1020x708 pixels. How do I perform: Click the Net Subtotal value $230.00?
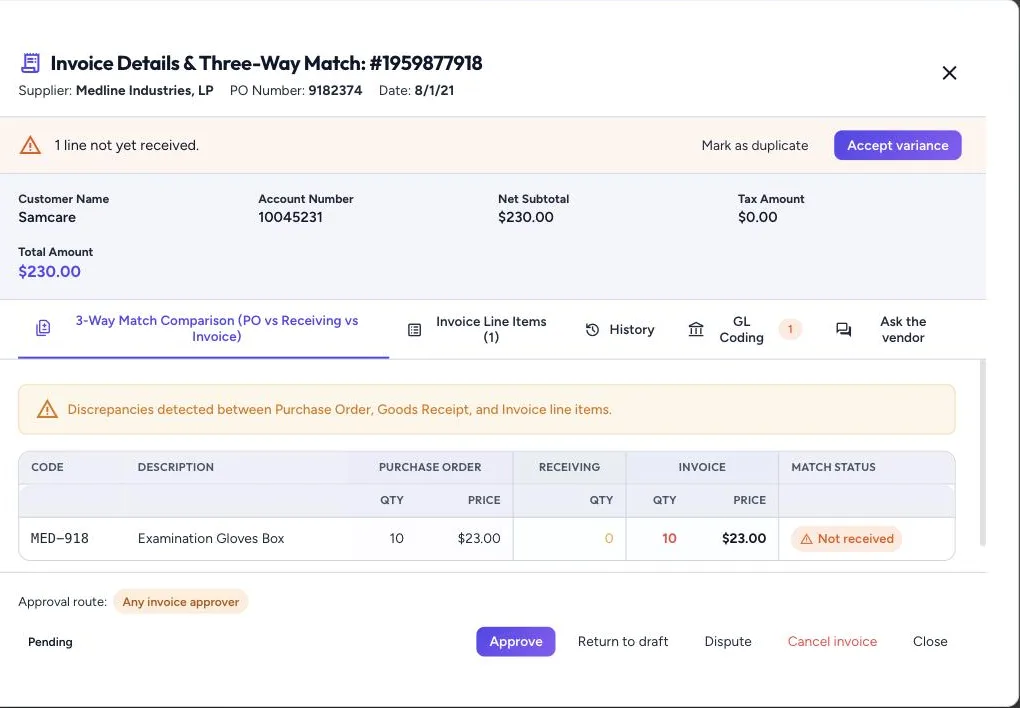[x=526, y=217]
